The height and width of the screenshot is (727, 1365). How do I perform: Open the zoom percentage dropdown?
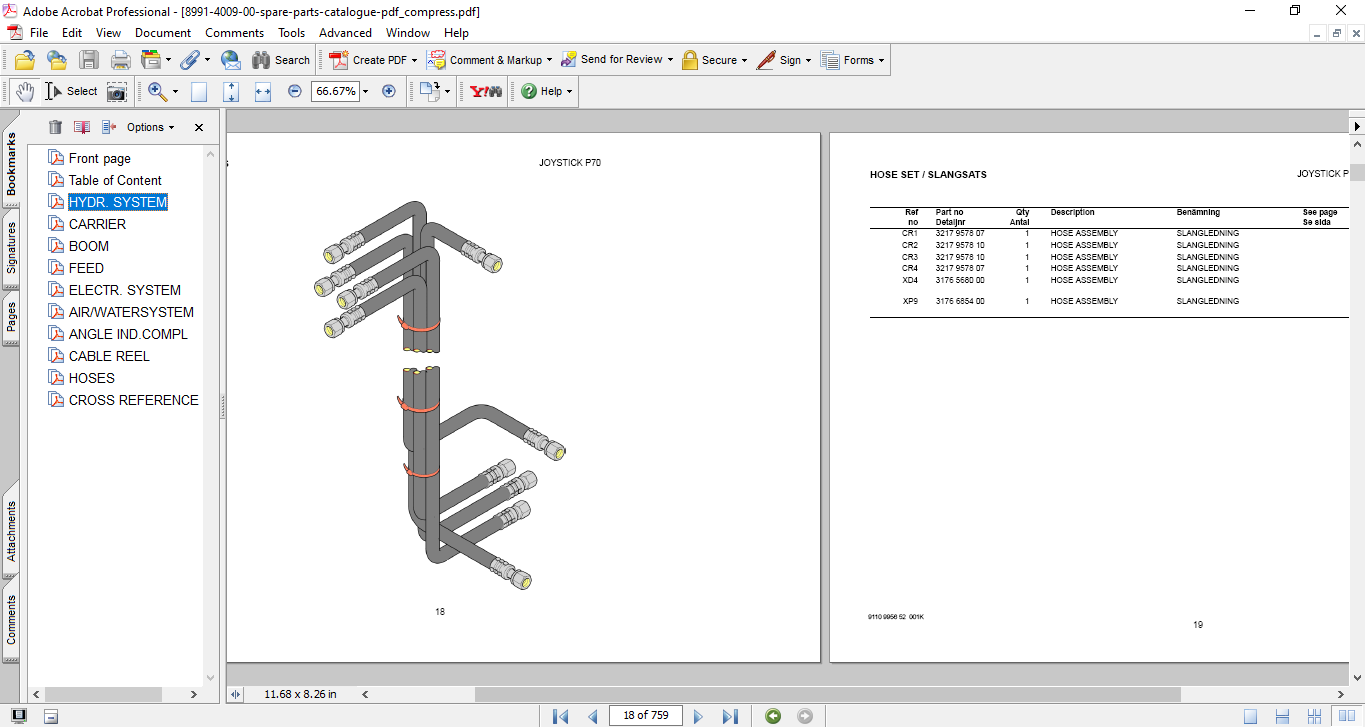(366, 91)
